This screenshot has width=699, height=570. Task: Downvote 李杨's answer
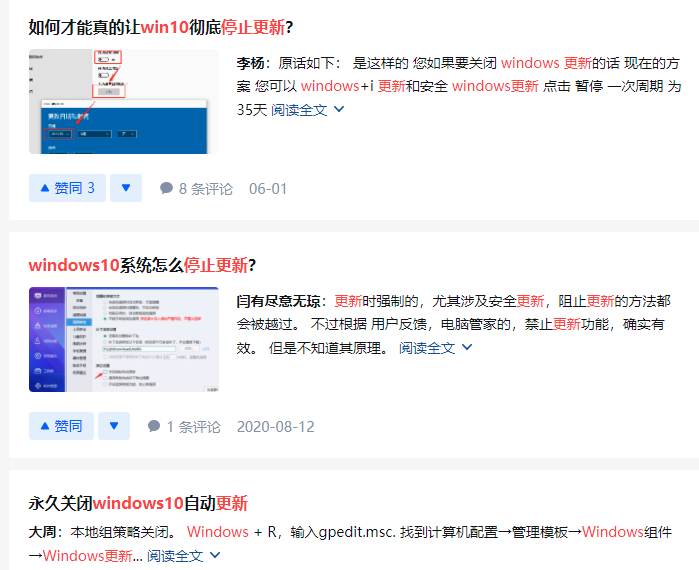pos(126,188)
